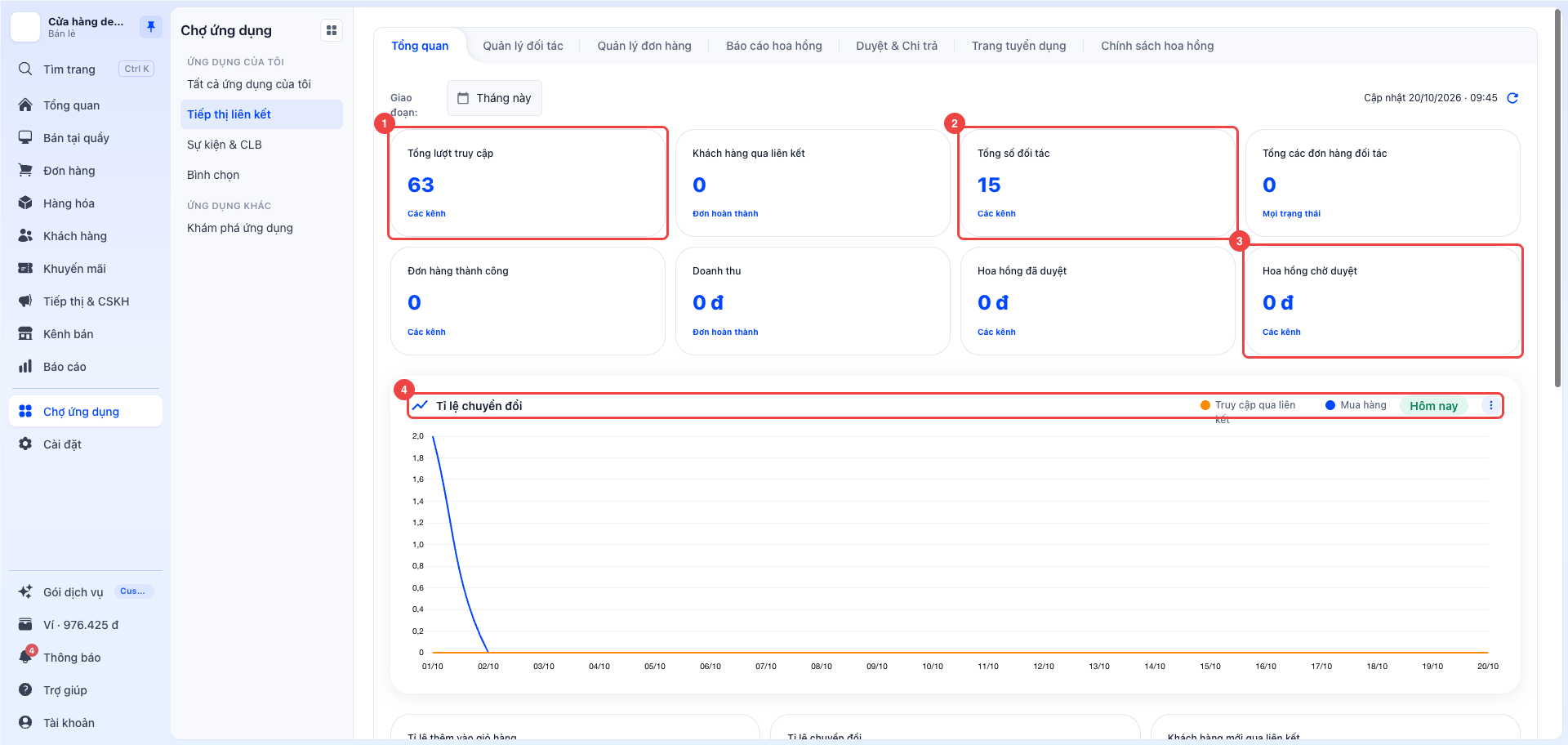Switch to Quản lý đơn hàng tab
1568x745 pixels.
644,46
